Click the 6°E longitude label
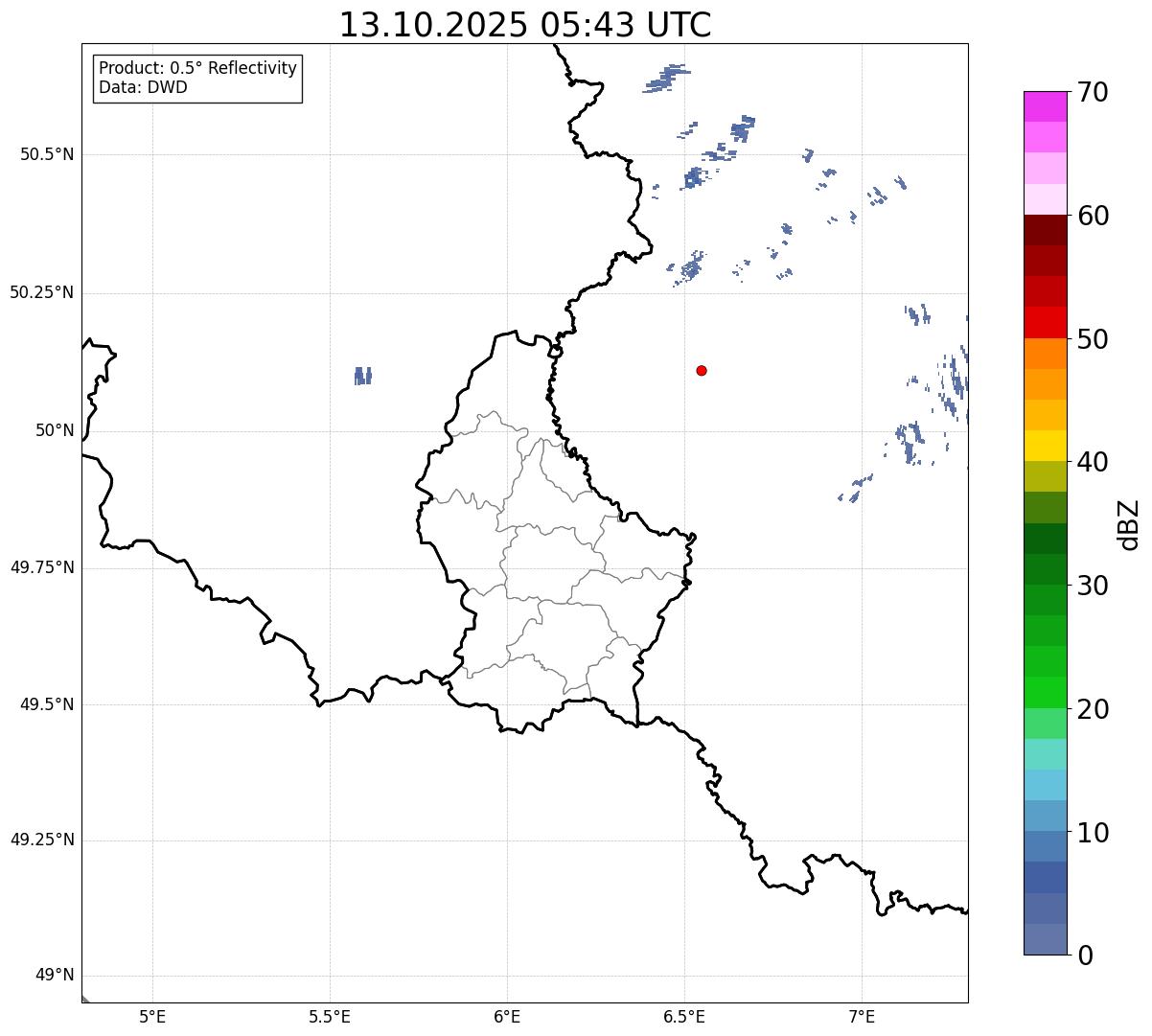 point(507,1017)
